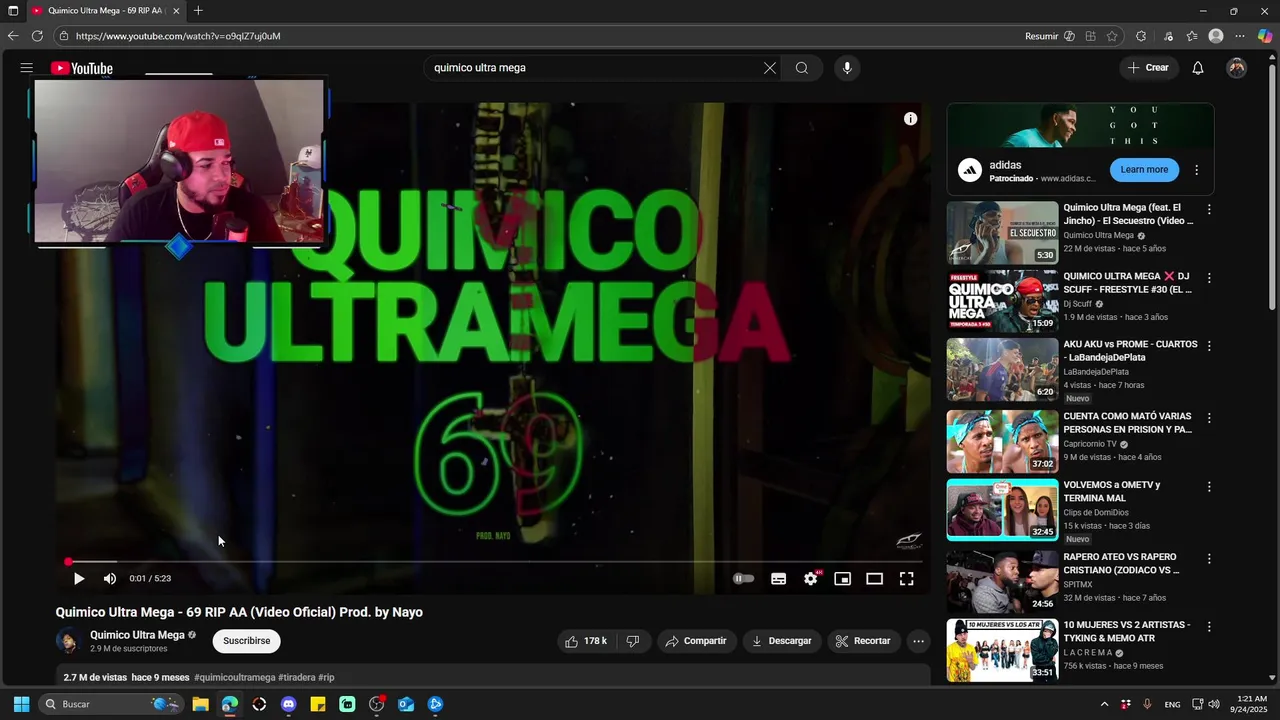
Task: Open options for 10 MUJERES VS 2 ARTISTAS
Action: coord(1209,627)
